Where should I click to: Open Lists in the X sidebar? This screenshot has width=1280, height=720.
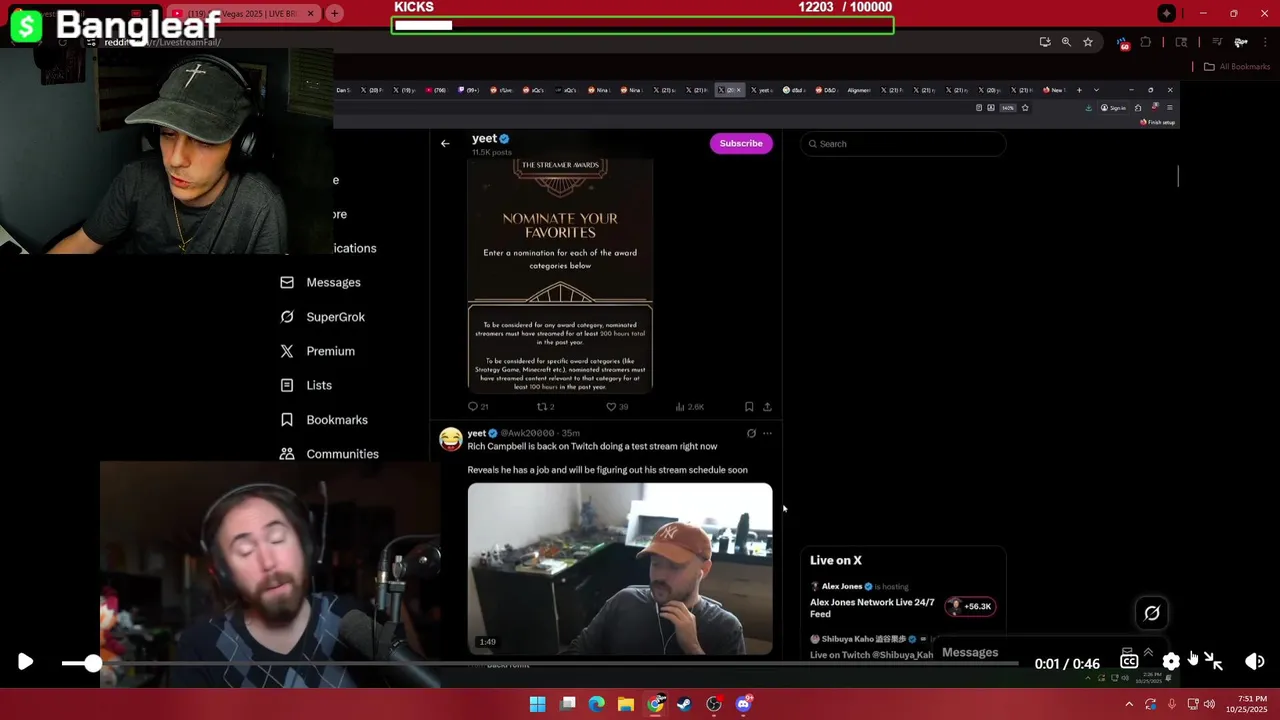306,385
